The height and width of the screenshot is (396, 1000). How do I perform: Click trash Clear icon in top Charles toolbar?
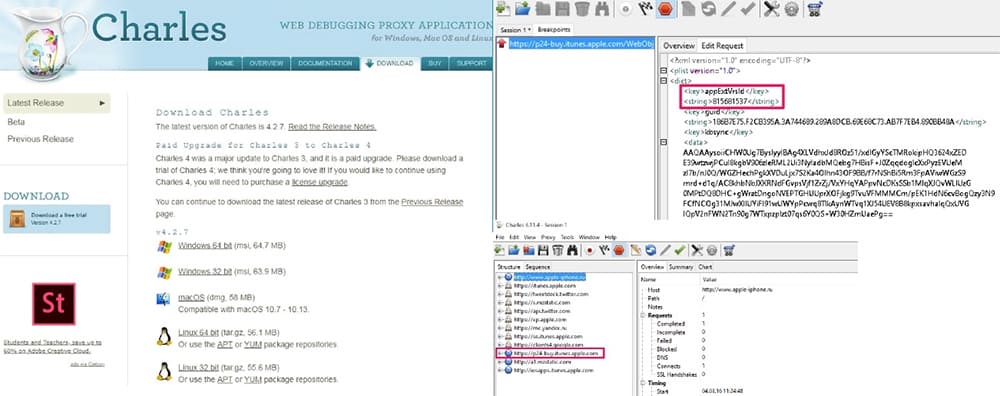coord(582,9)
